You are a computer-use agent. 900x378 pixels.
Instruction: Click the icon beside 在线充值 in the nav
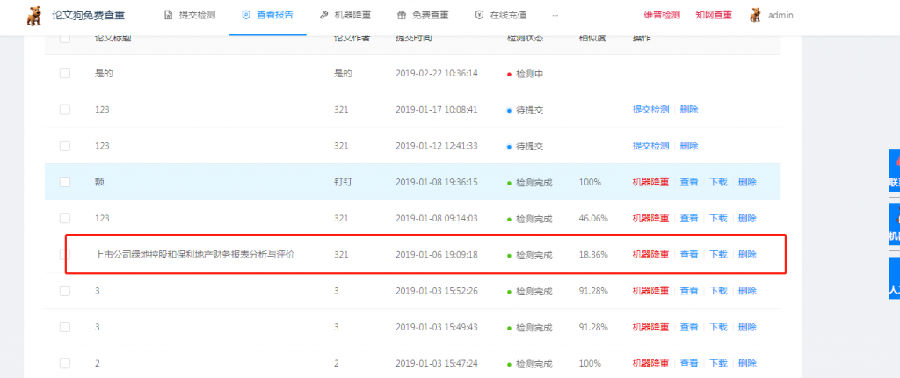tap(479, 15)
